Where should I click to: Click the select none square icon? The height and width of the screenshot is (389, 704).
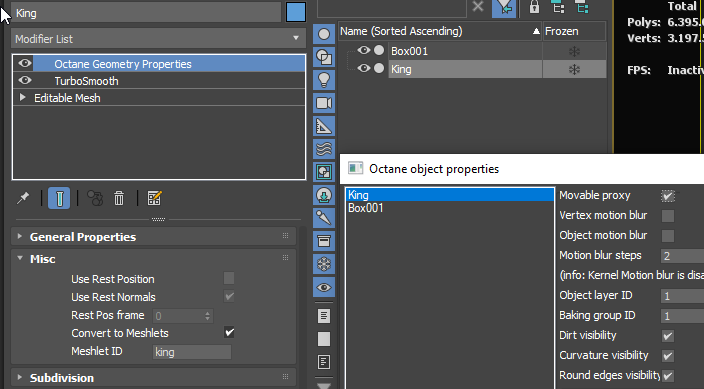(324, 339)
